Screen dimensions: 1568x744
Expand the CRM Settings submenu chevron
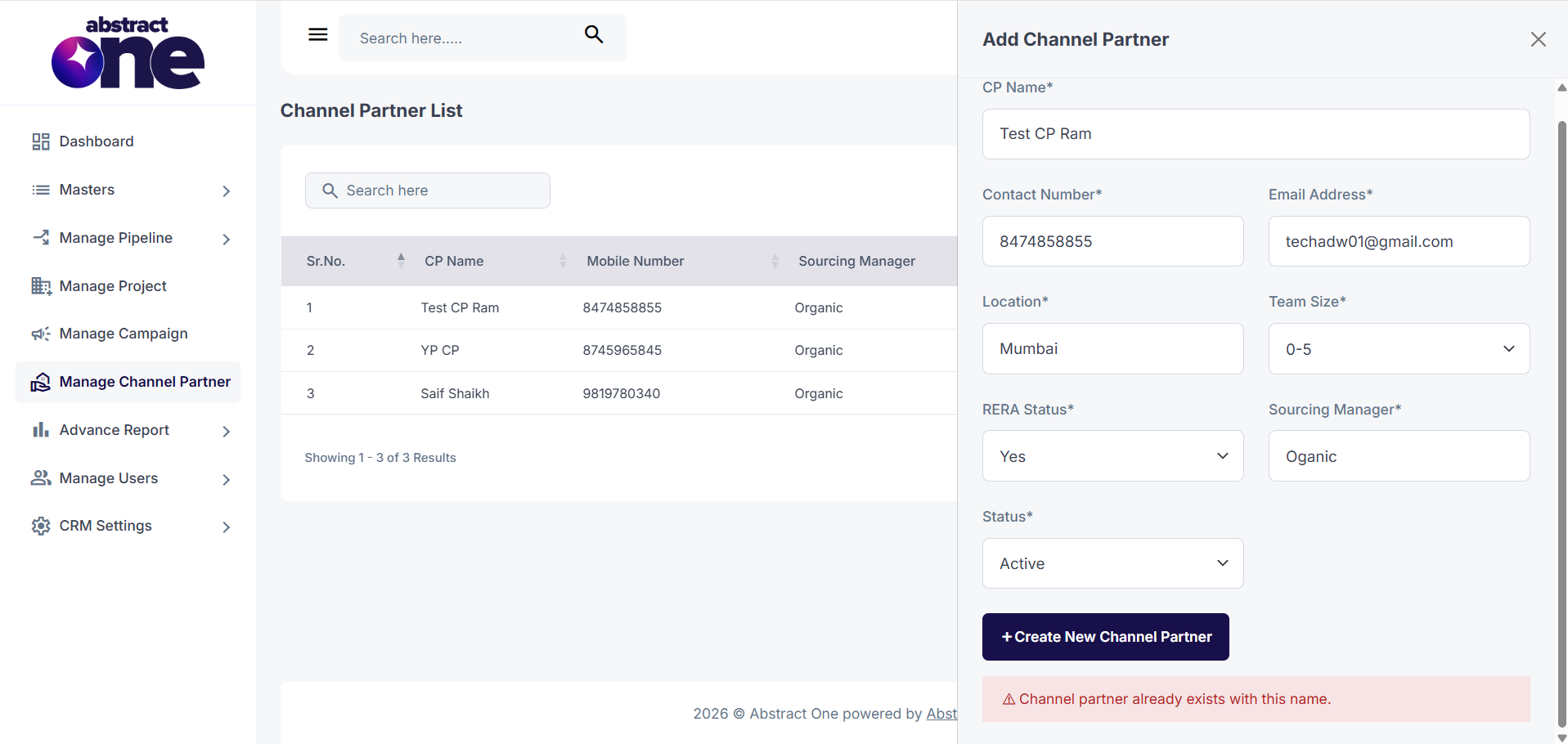pos(227,527)
